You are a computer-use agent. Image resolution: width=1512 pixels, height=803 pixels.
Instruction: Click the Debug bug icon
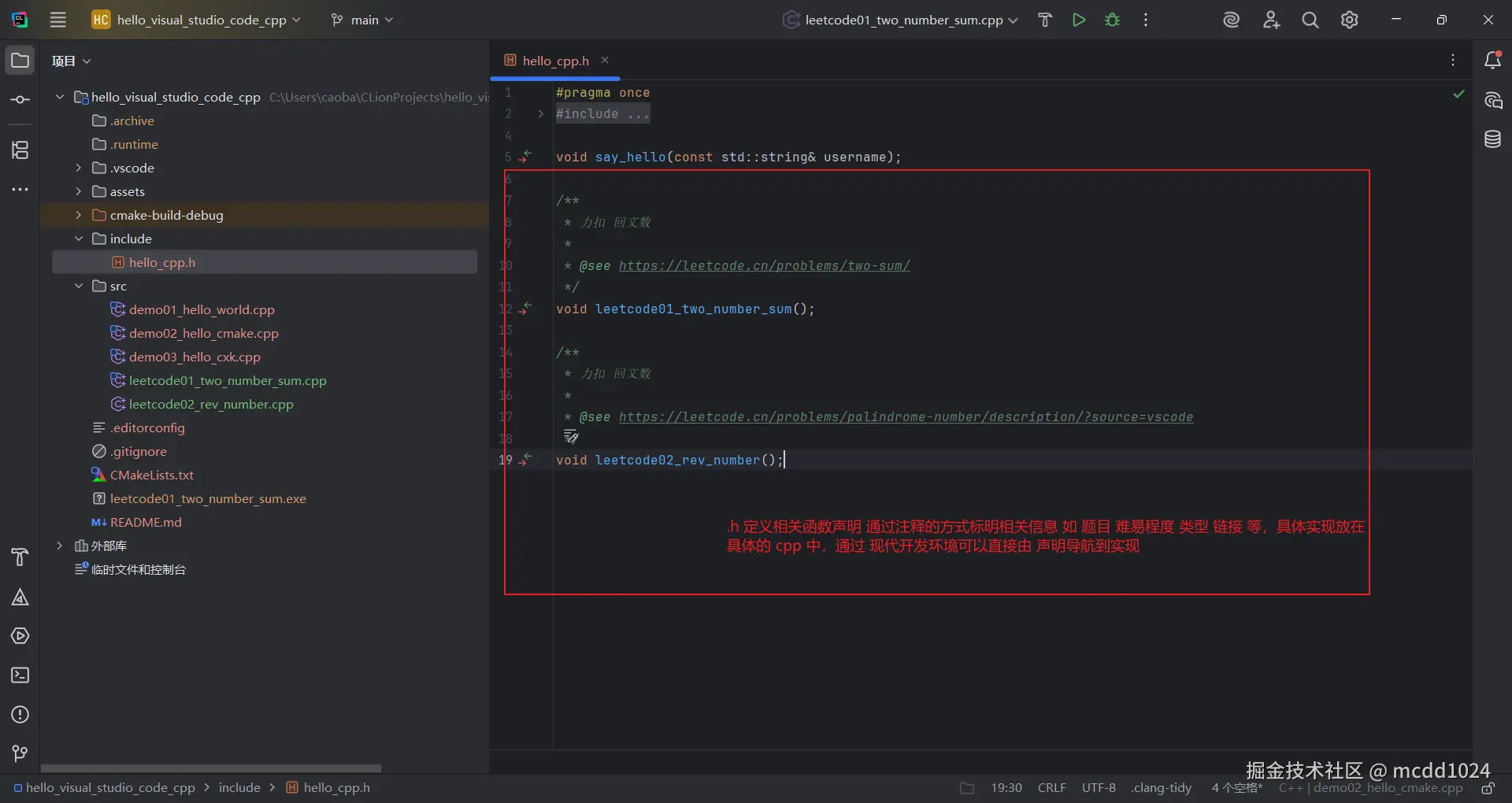1112,20
